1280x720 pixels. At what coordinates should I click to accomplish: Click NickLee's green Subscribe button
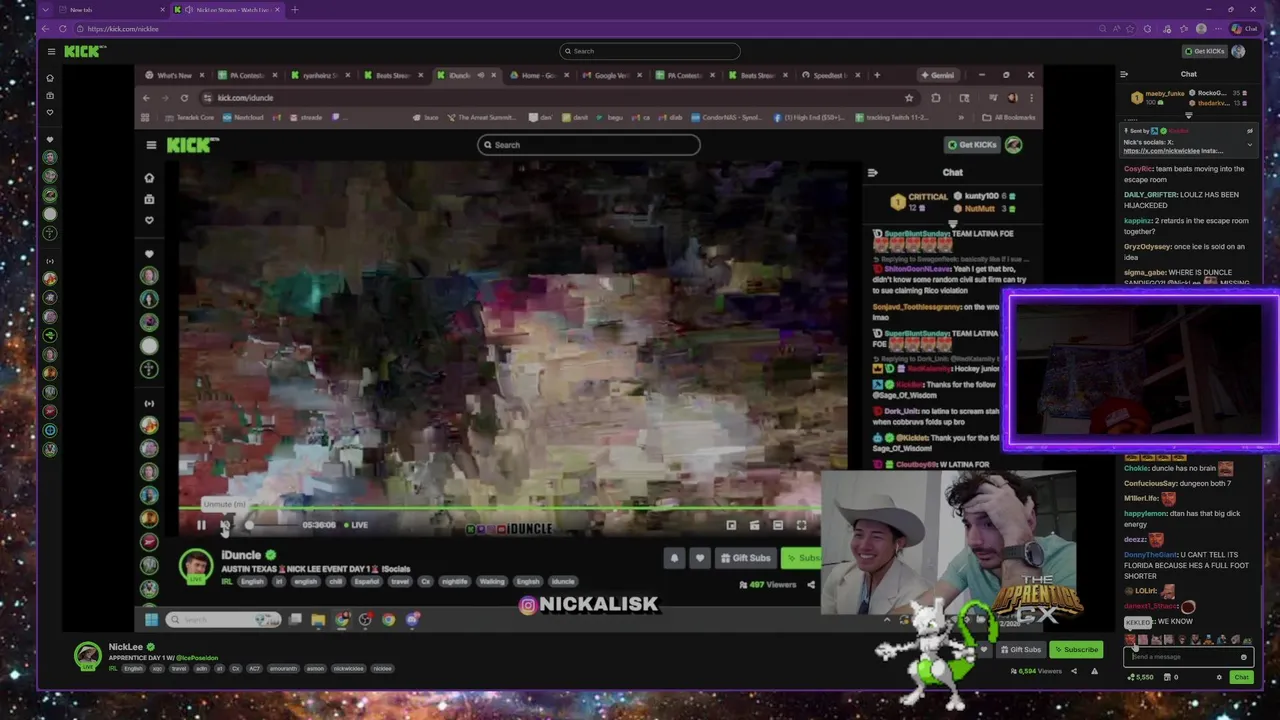pos(1076,649)
